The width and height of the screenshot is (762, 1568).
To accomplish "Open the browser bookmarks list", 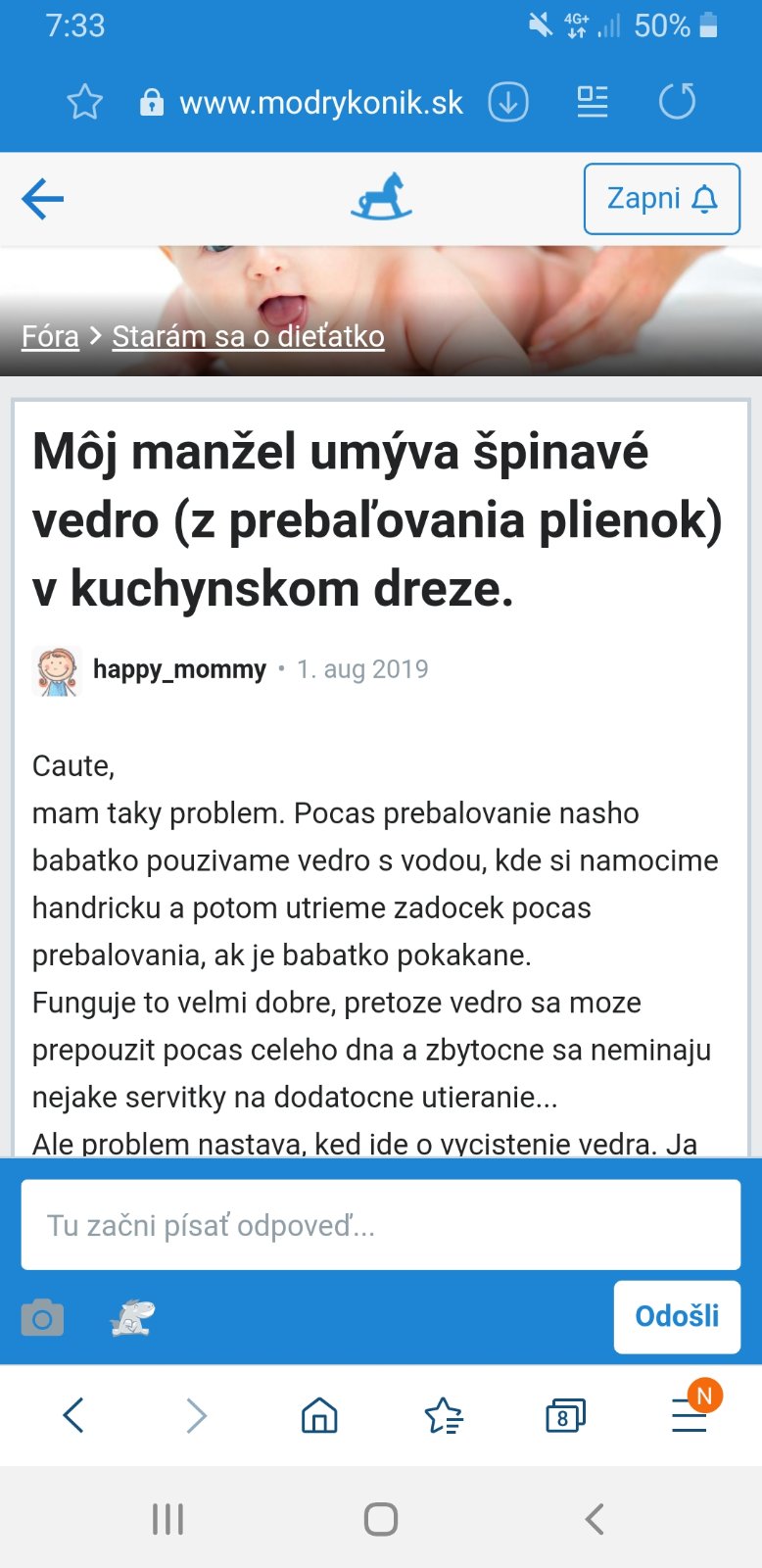I will (x=443, y=1416).
